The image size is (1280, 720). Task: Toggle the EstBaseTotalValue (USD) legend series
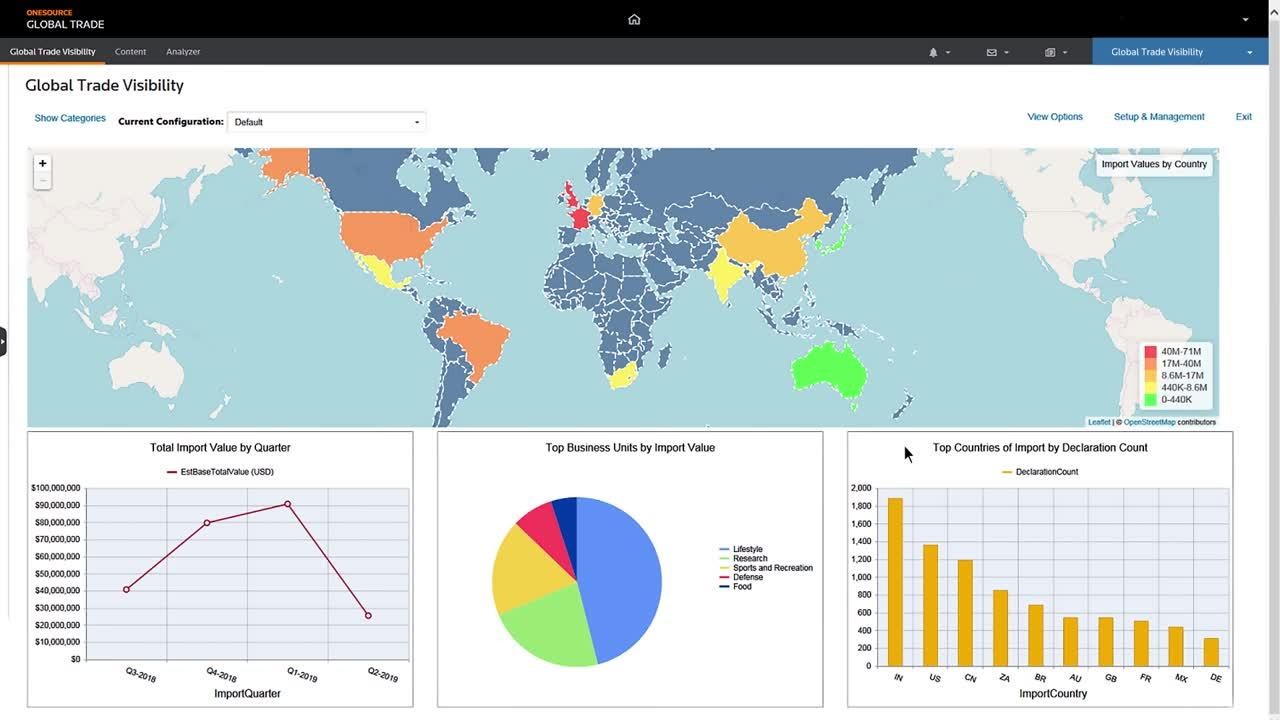point(220,472)
